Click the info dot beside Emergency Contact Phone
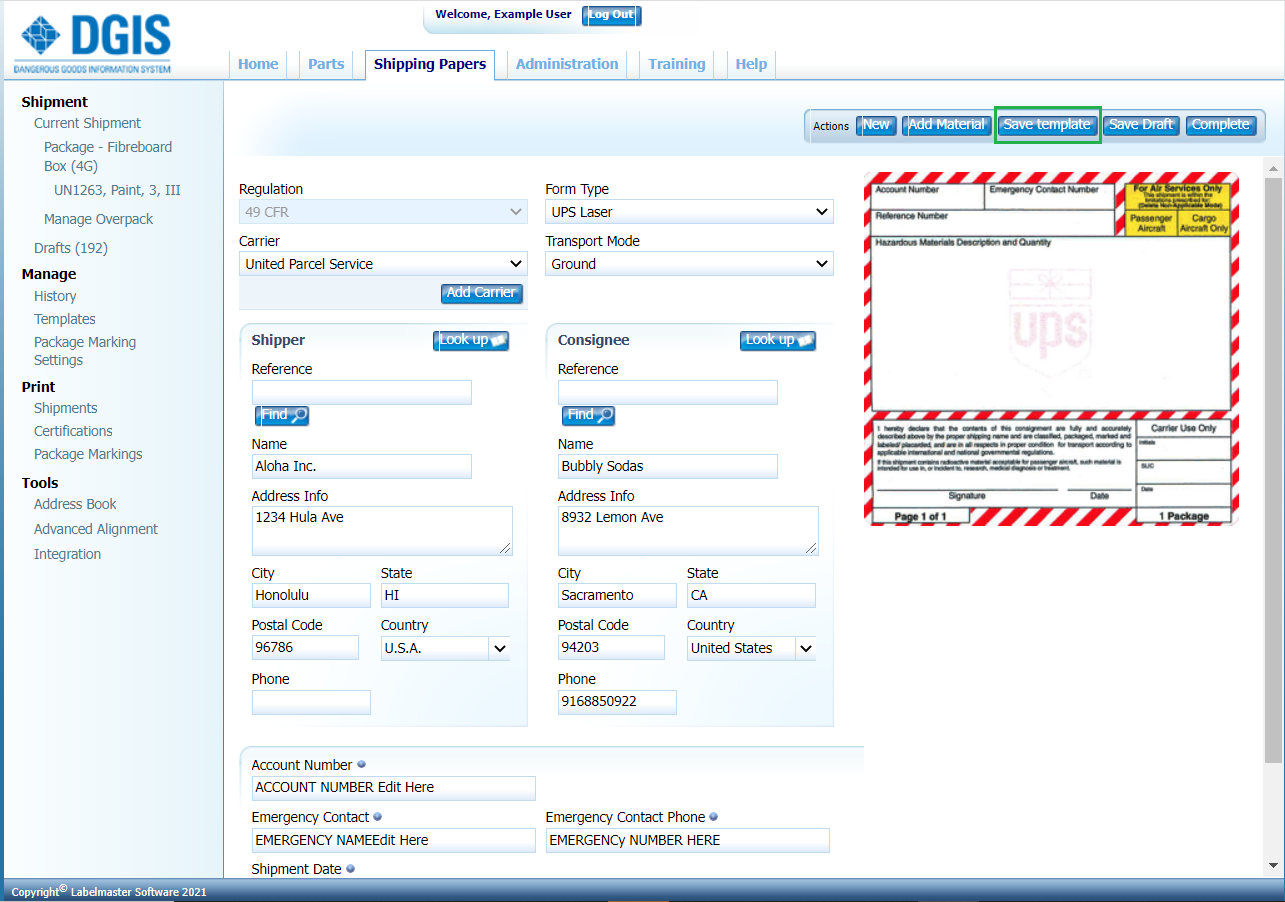 (x=713, y=816)
